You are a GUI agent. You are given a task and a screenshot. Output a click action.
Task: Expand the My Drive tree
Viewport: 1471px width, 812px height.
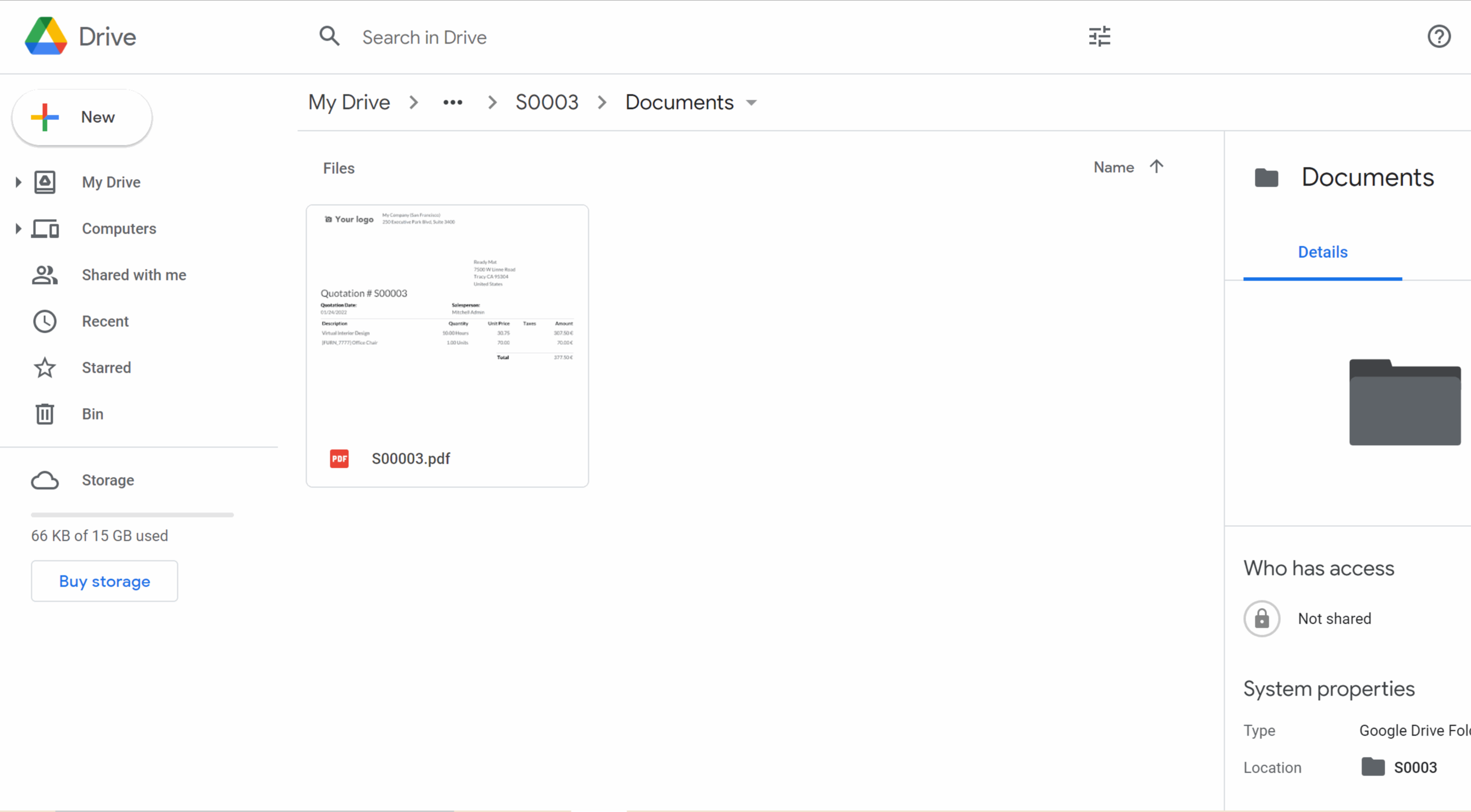18,182
